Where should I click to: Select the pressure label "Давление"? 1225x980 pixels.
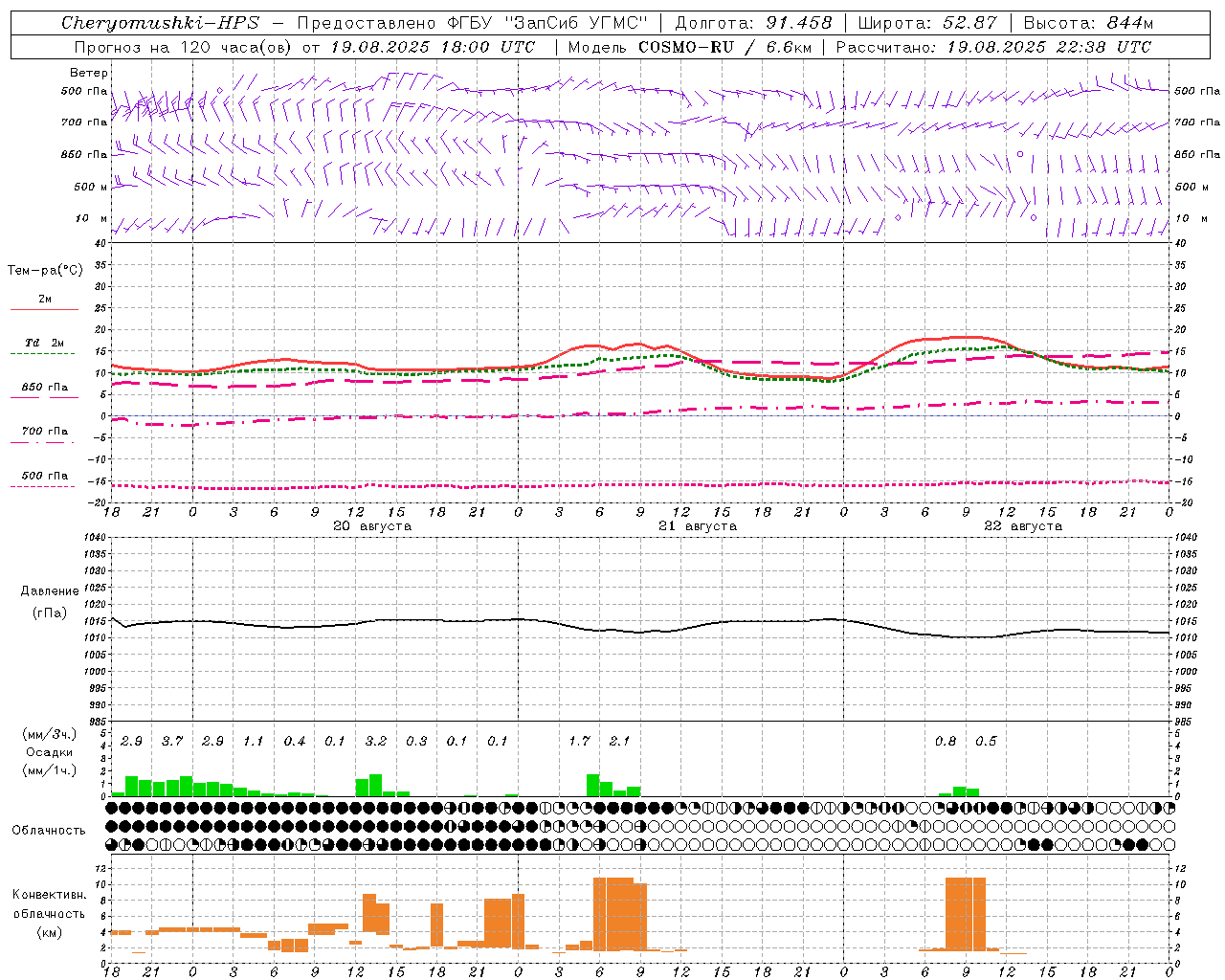pyautogui.click(x=50, y=591)
